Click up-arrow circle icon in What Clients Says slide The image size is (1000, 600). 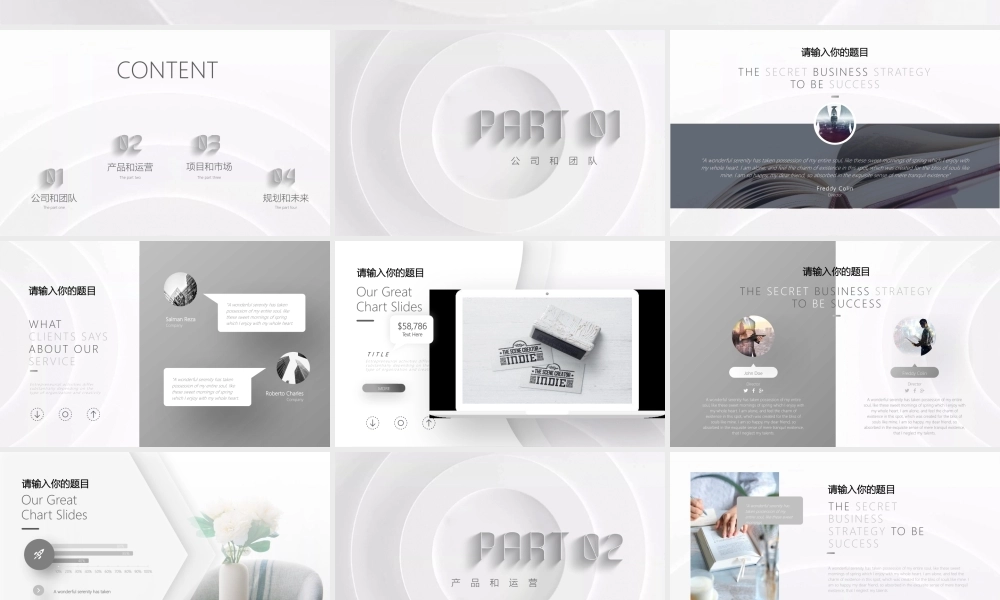click(93, 414)
